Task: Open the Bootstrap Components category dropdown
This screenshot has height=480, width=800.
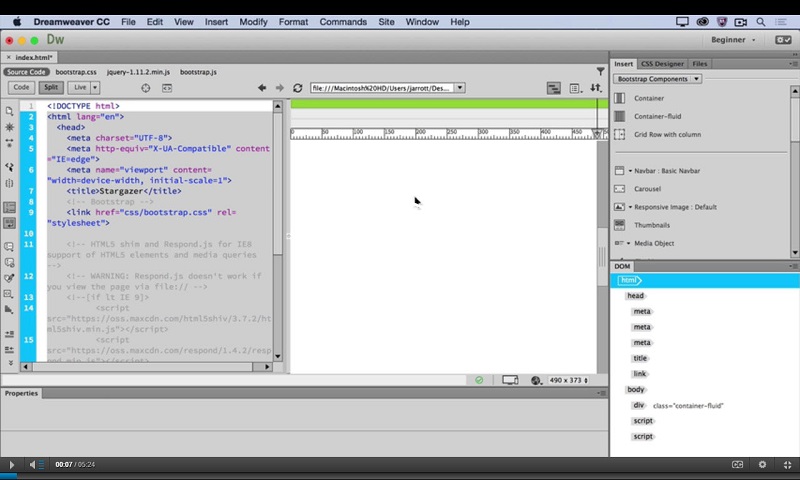Action: [x=657, y=79]
